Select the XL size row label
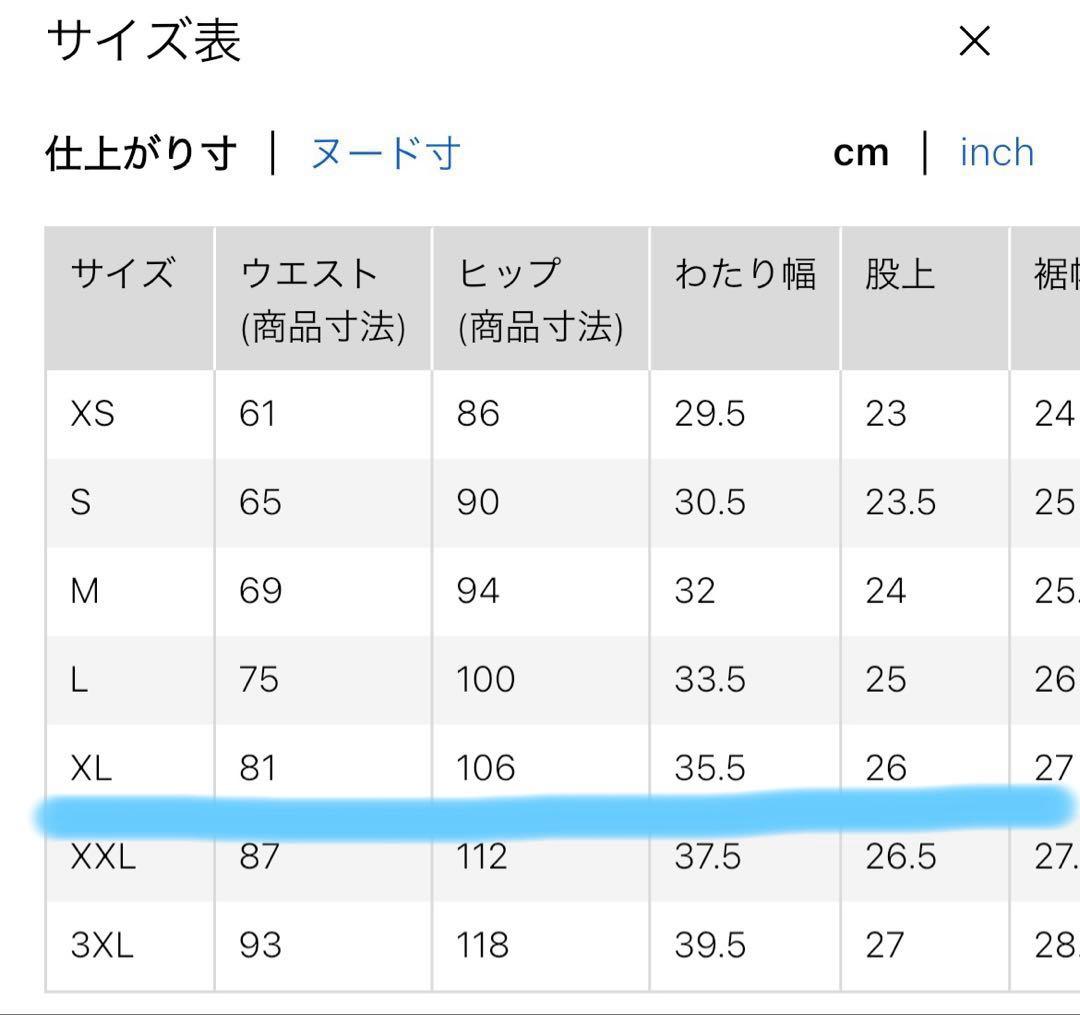Screen dimensions: 1080x1015 [x=91, y=768]
